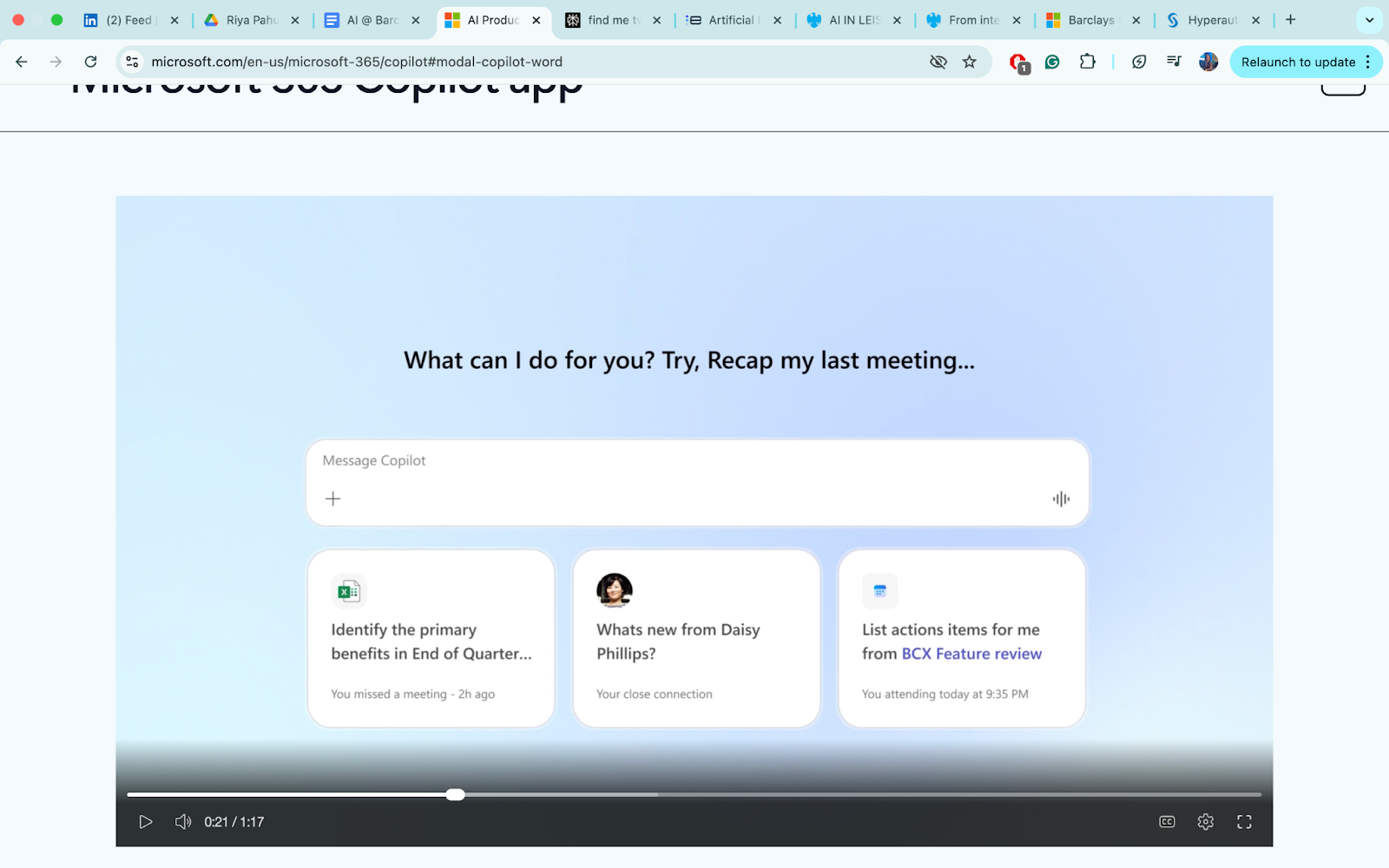Open the Daisy Phillips suggestion card
Screen dimensions: 1389x868
coord(696,638)
